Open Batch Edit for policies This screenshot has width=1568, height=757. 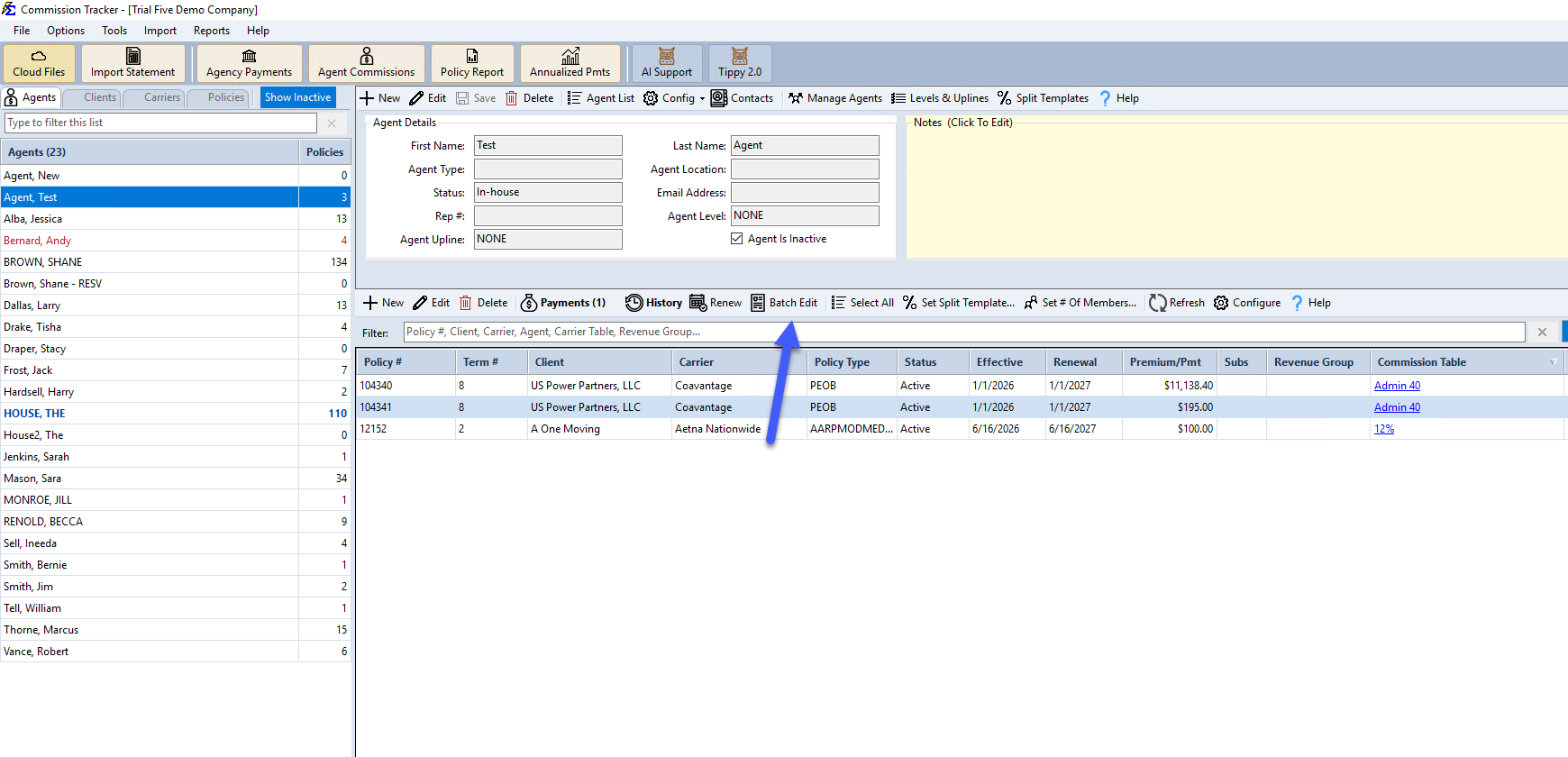(785, 303)
